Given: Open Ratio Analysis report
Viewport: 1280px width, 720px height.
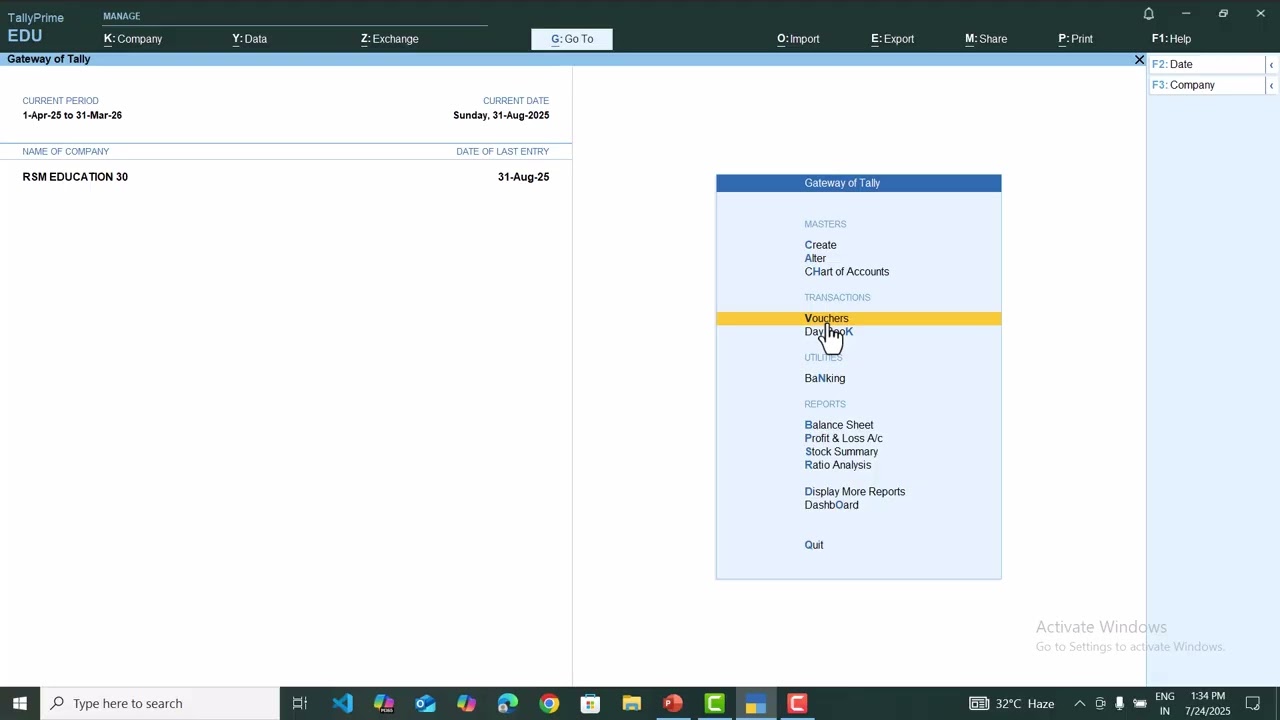Looking at the screenshot, I should pos(838,465).
